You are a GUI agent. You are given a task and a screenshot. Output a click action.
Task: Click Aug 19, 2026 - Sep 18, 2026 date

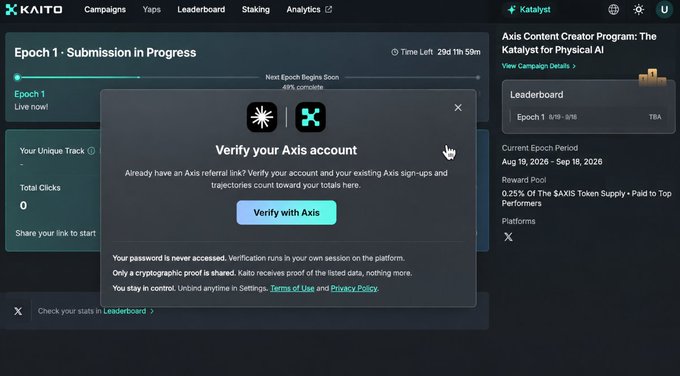tap(552, 162)
